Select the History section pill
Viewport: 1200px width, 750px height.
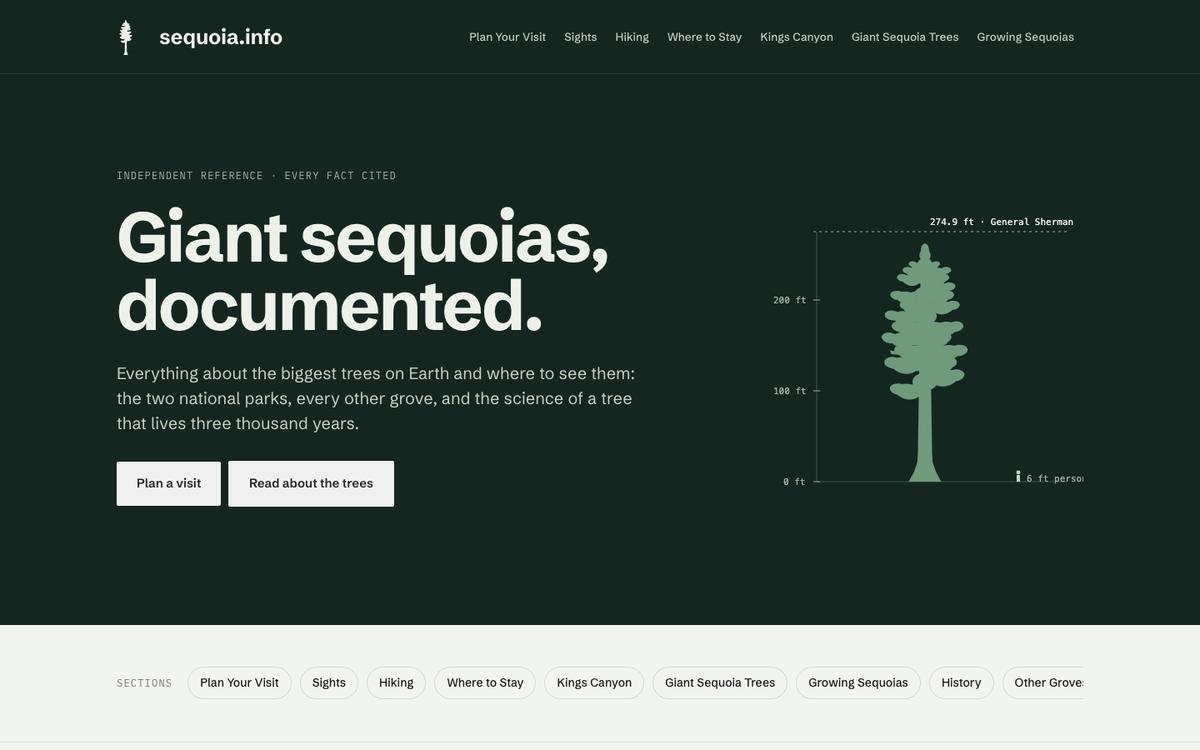pyautogui.click(x=961, y=683)
